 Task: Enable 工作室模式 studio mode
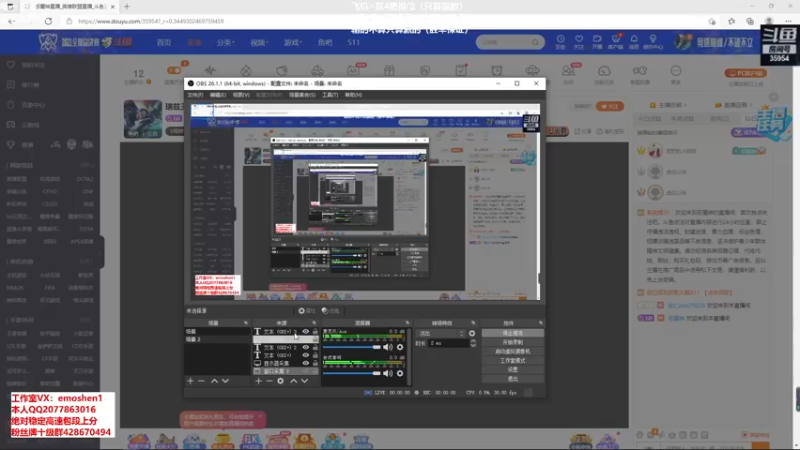point(513,361)
